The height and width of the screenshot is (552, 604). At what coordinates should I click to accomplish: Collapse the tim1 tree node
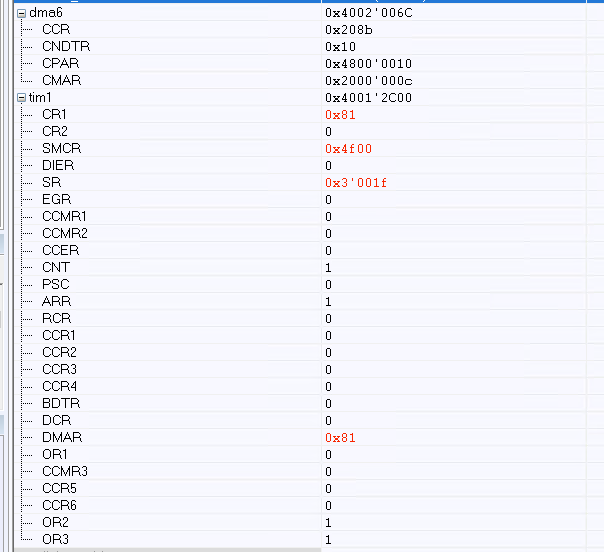coord(22,98)
